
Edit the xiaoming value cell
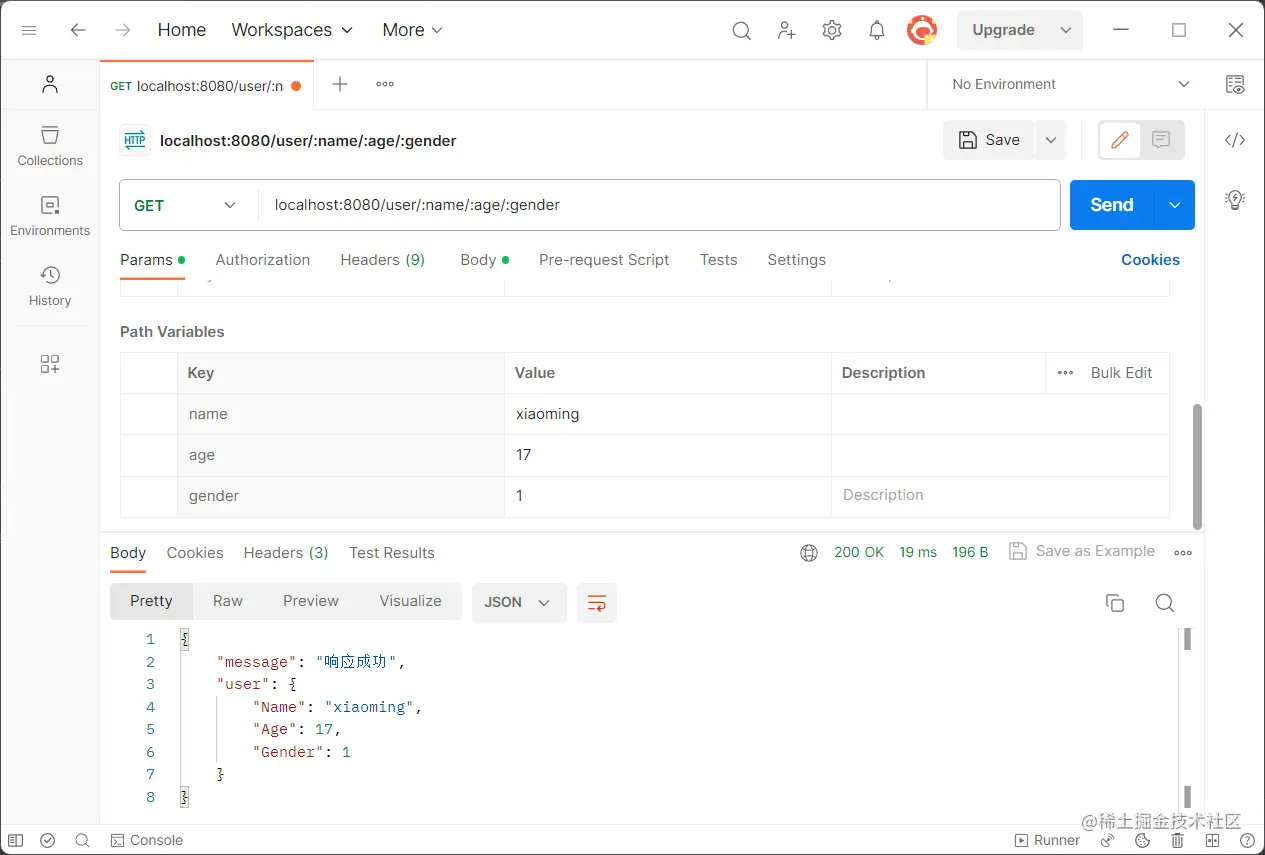(x=668, y=414)
